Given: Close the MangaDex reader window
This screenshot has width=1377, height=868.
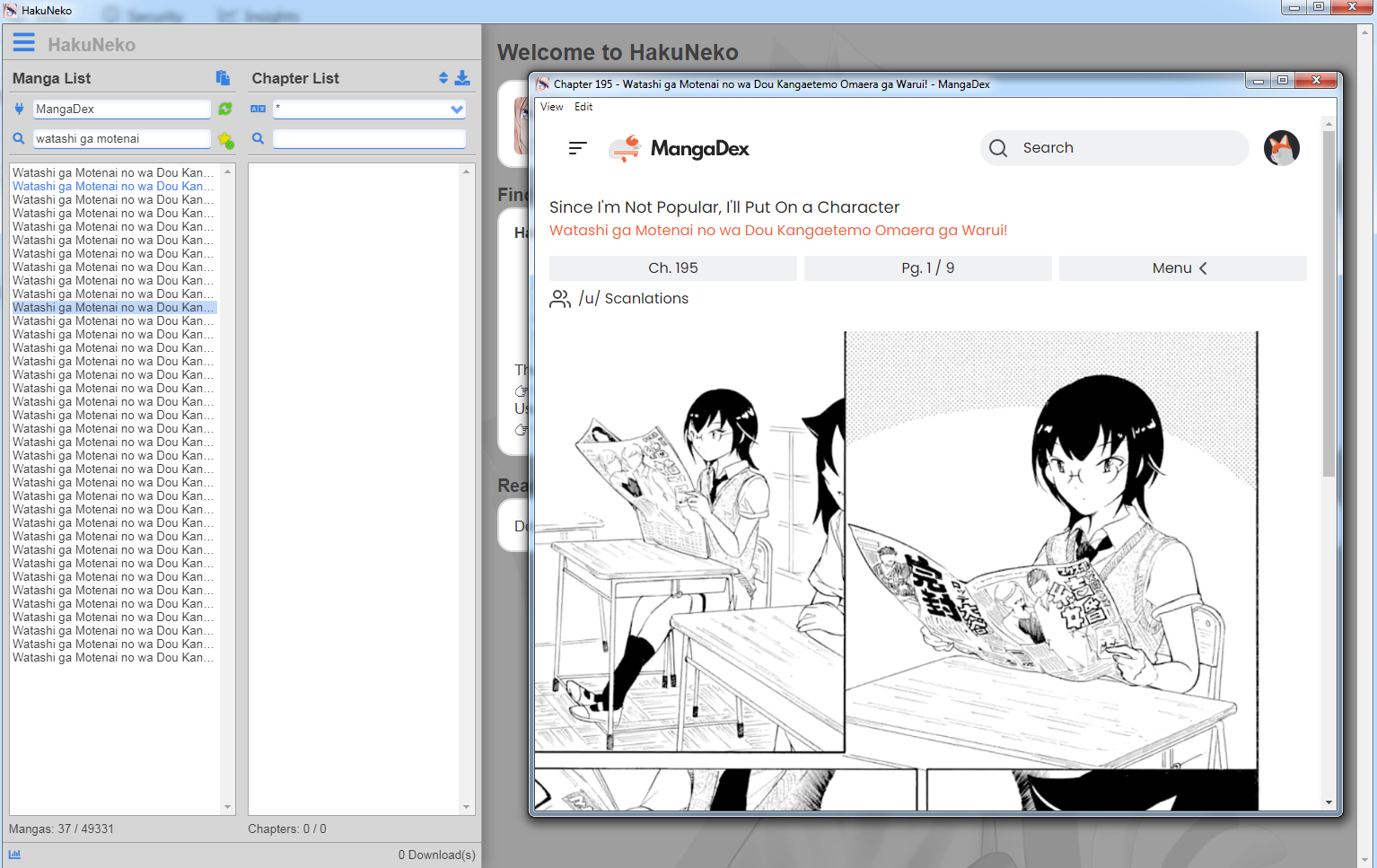Looking at the screenshot, I should point(1316,81).
